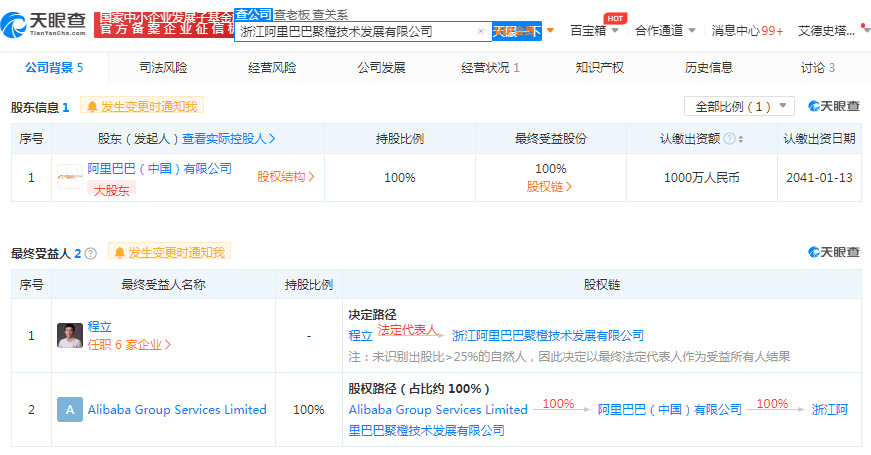The width and height of the screenshot is (871, 455).
Task: Click the 大股东 tag
Action: (111, 190)
